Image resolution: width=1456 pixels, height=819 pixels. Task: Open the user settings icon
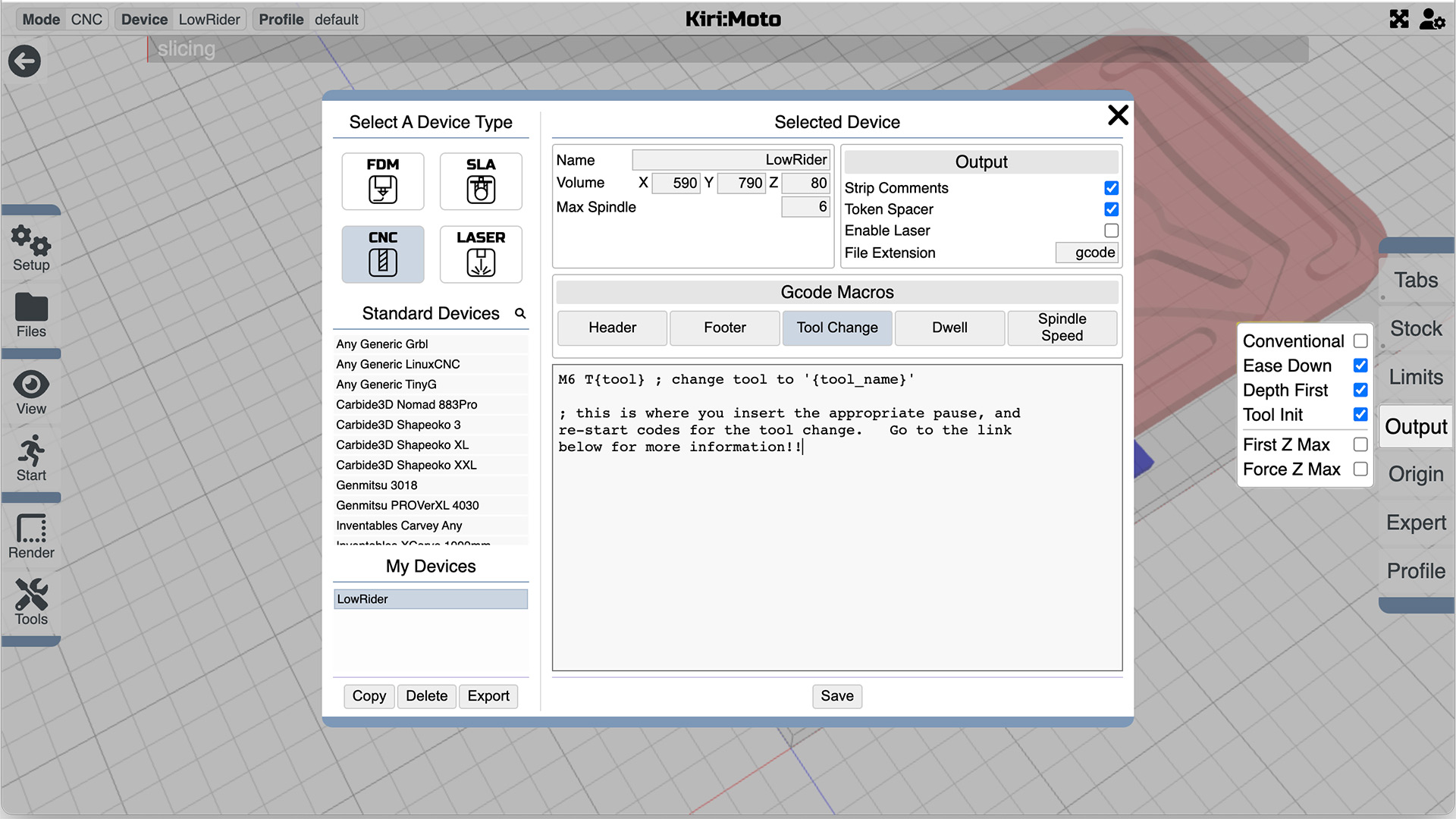[1432, 19]
